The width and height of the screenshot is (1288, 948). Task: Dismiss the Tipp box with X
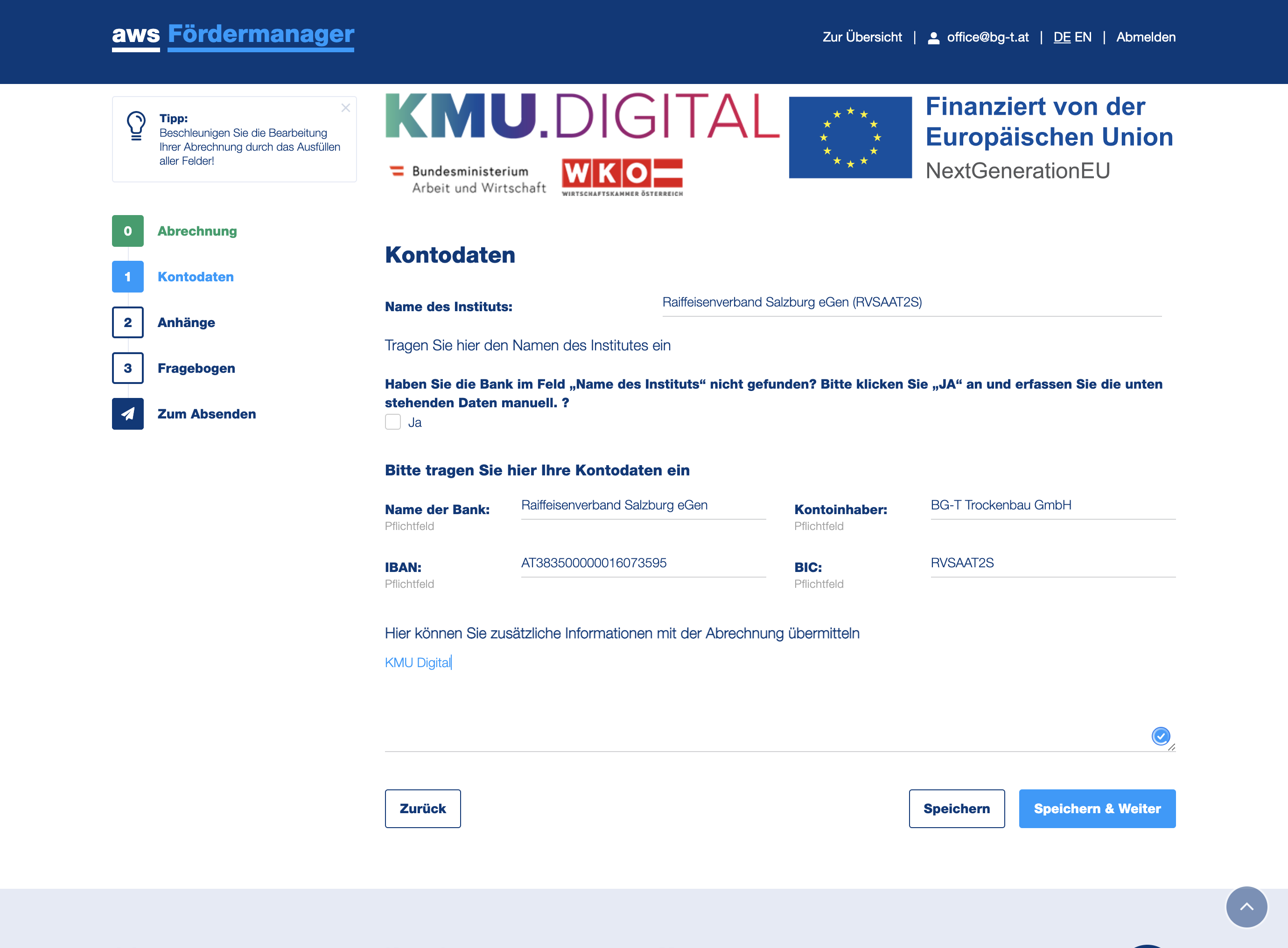click(x=345, y=108)
